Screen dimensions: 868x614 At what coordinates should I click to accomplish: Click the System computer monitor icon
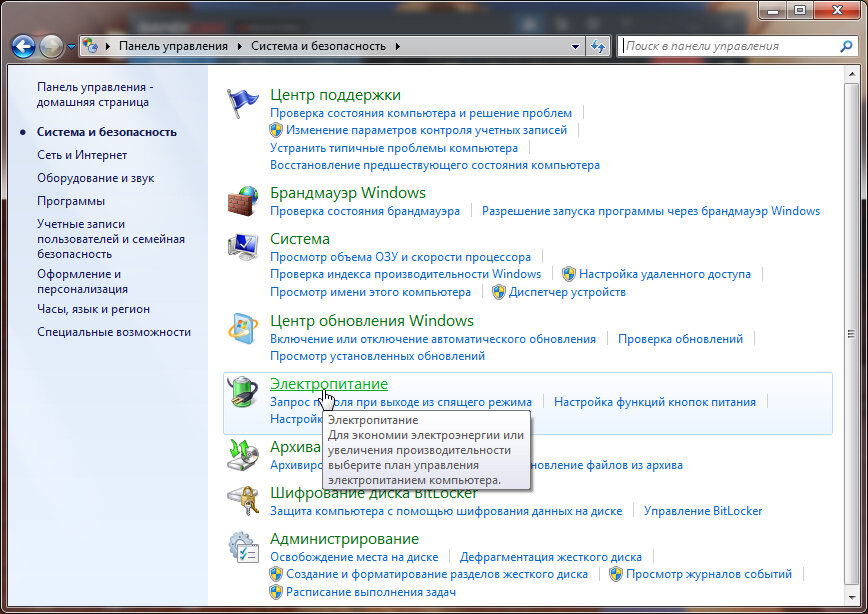click(243, 247)
